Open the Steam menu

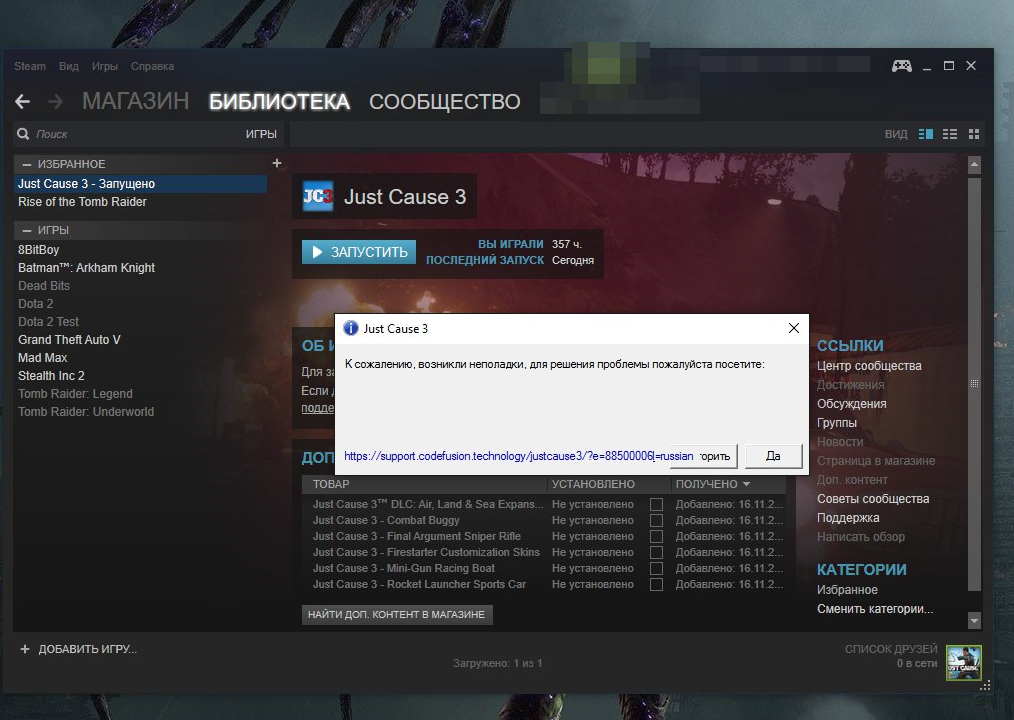pyautogui.click(x=30, y=66)
